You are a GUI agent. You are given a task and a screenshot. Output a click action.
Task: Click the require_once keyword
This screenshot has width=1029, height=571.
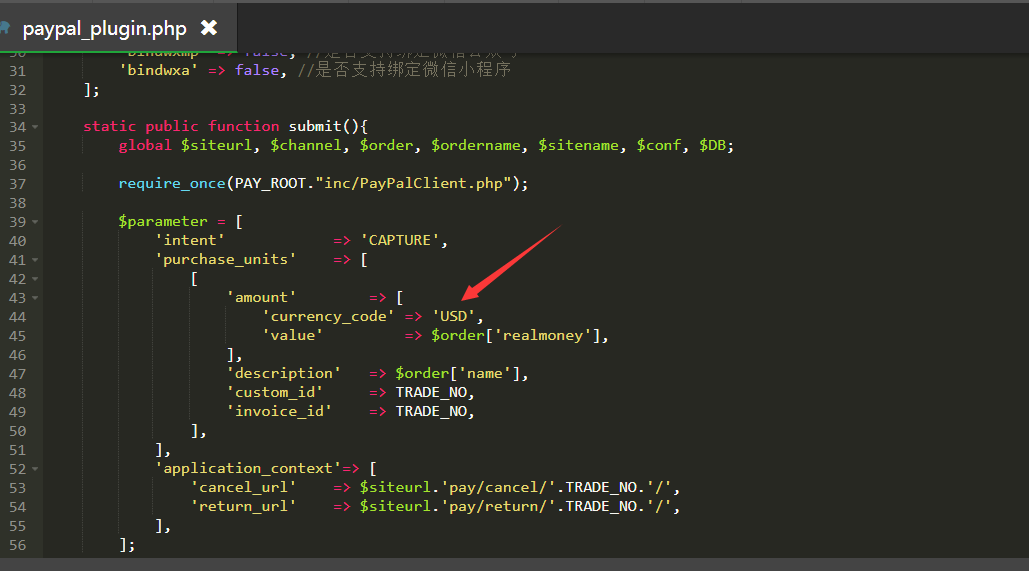[172, 183]
